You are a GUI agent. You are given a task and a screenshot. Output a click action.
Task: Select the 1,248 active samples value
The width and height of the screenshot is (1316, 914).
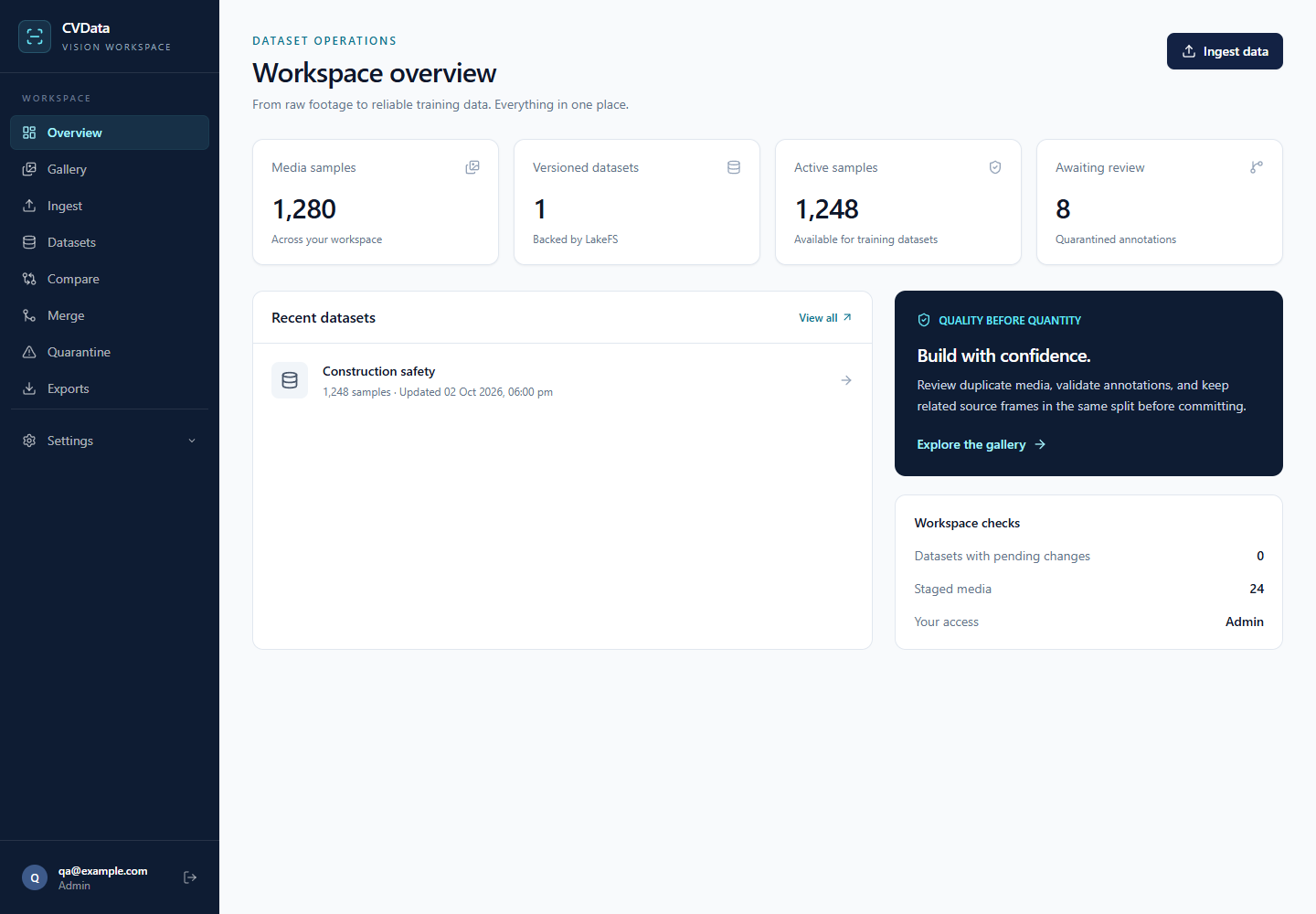point(827,209)
